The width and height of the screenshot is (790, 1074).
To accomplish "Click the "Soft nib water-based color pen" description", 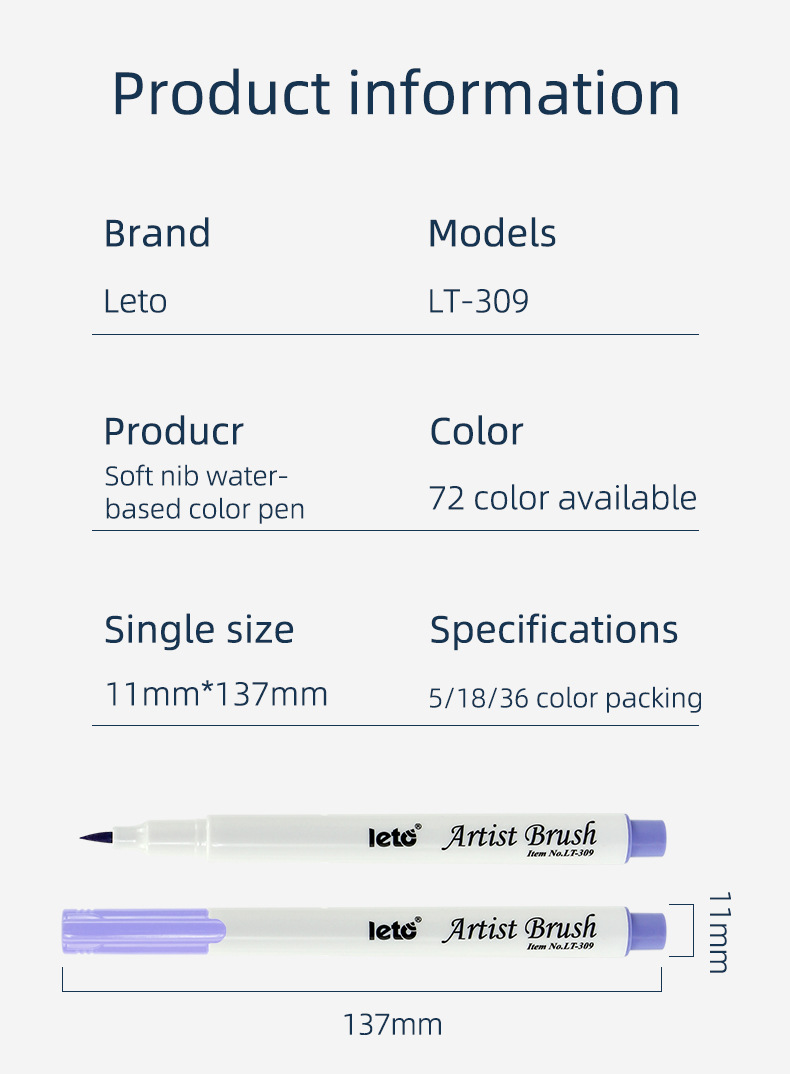I will coord(204,492).
